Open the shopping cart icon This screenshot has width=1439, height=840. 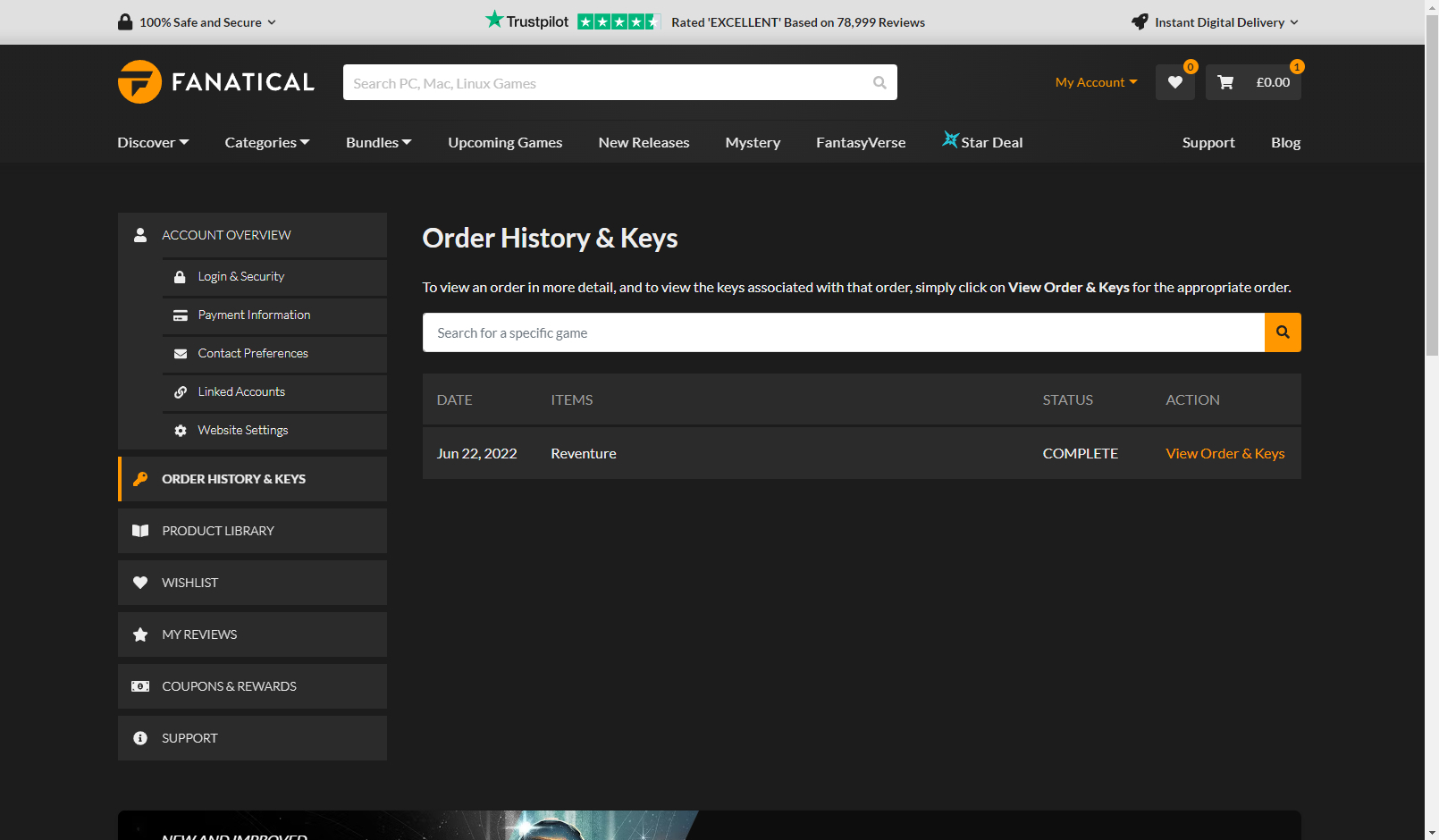[x=1225, y=82]
